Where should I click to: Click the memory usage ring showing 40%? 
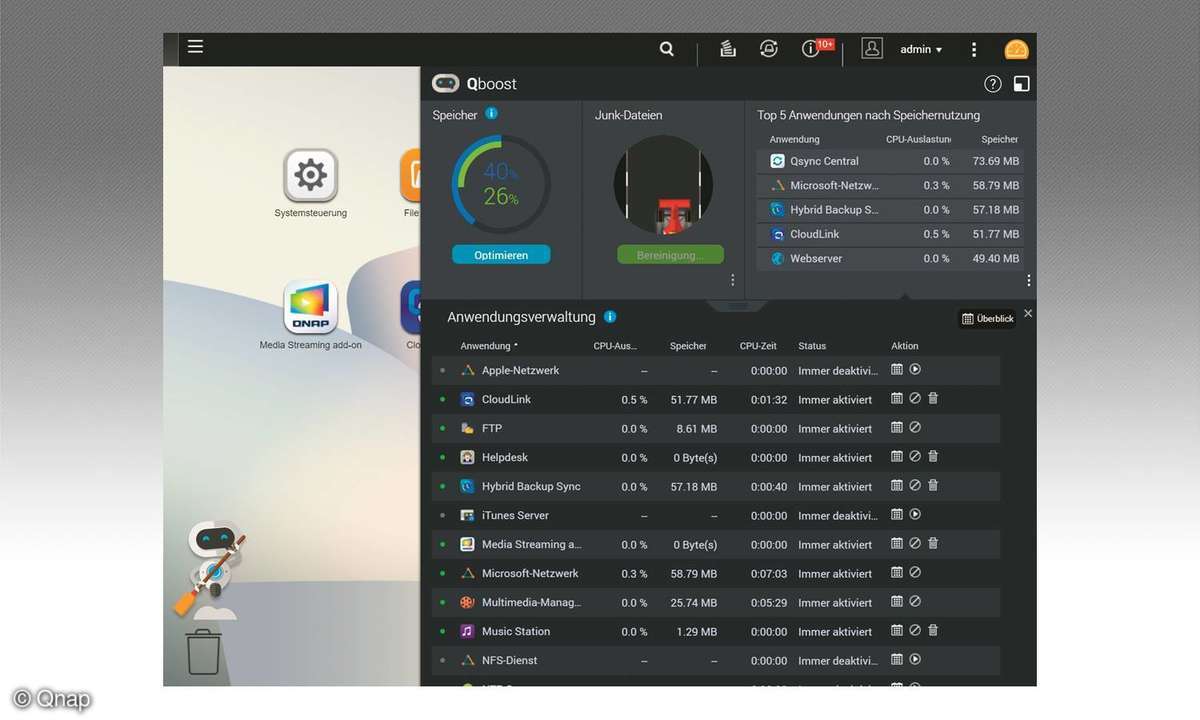click(x=501, y=184)
